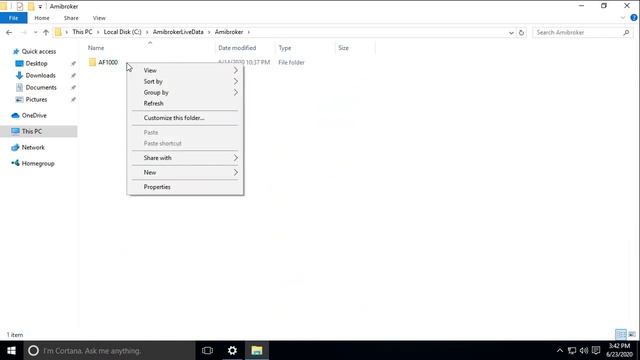Viewport: 640px width, 360px height.
Task: Choose Customize this folder...
Action: click(185, 118)
